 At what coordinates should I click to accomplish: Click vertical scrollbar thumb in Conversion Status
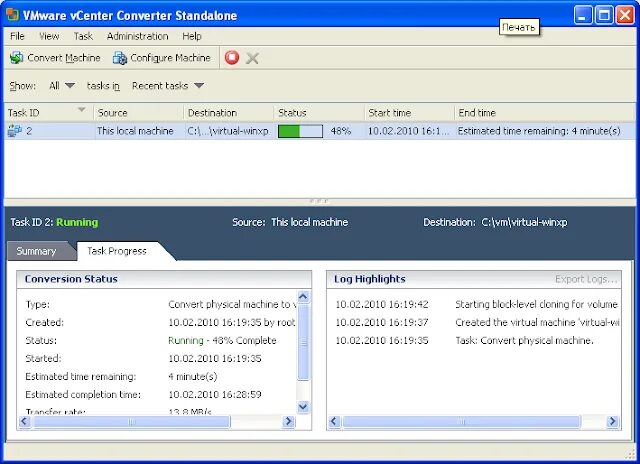click(x=303, y=342)
